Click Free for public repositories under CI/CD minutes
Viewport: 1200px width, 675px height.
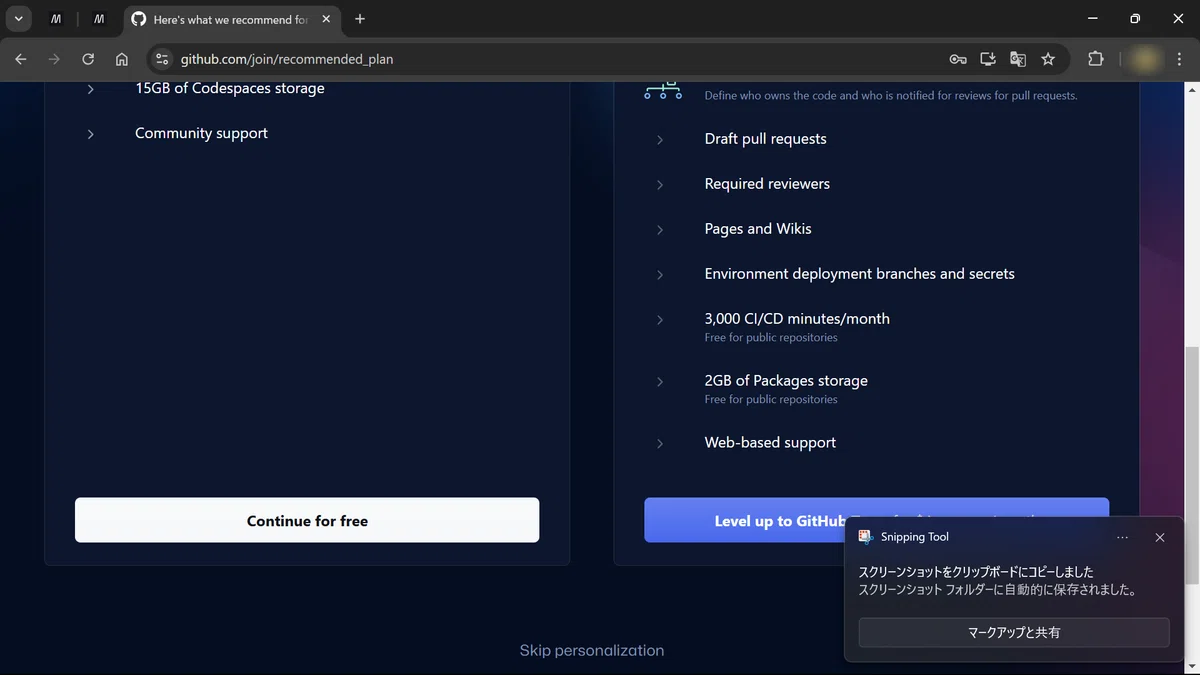tap(771, 338)
